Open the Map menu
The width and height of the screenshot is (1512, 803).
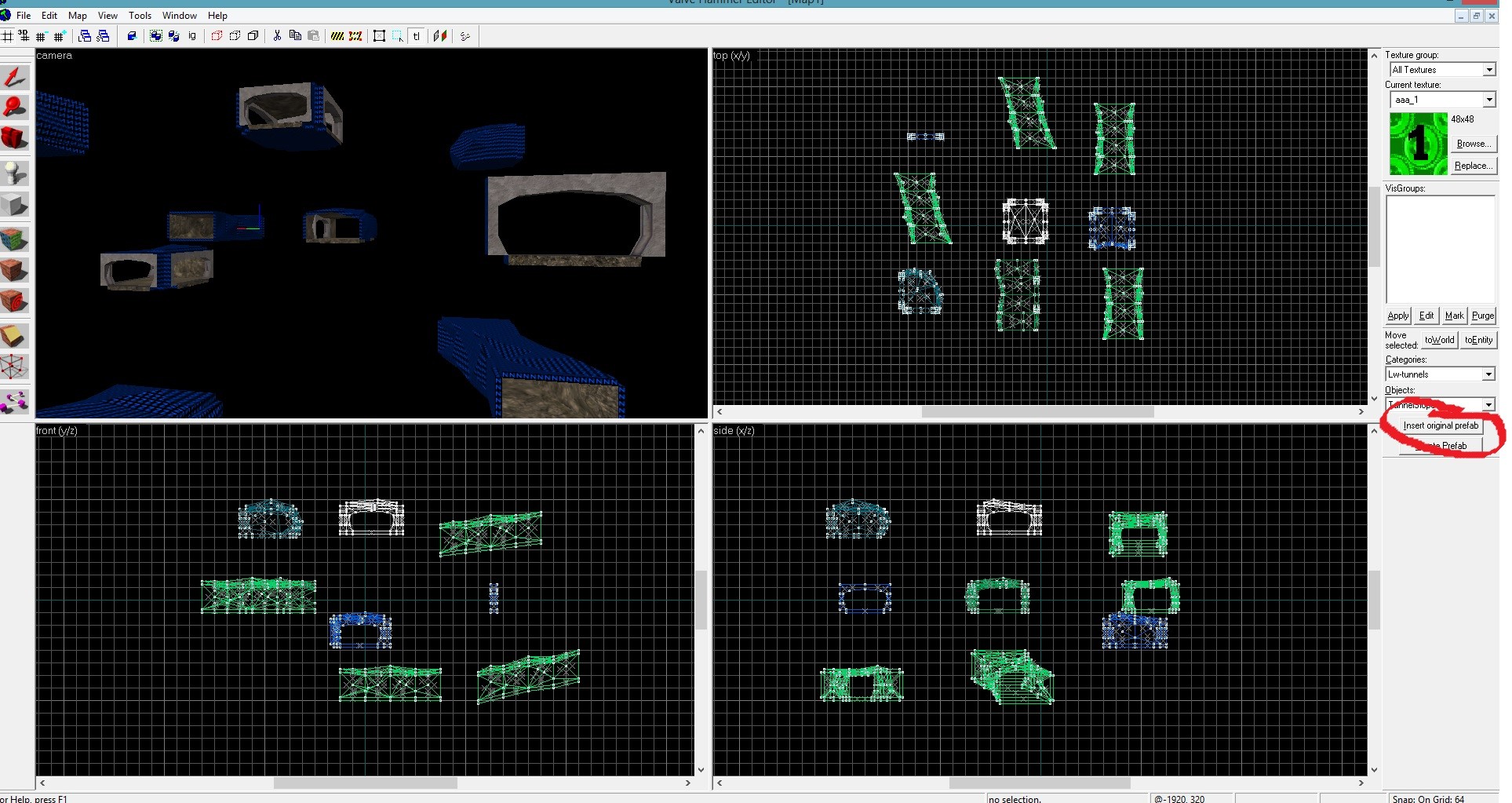pos(78,16)
